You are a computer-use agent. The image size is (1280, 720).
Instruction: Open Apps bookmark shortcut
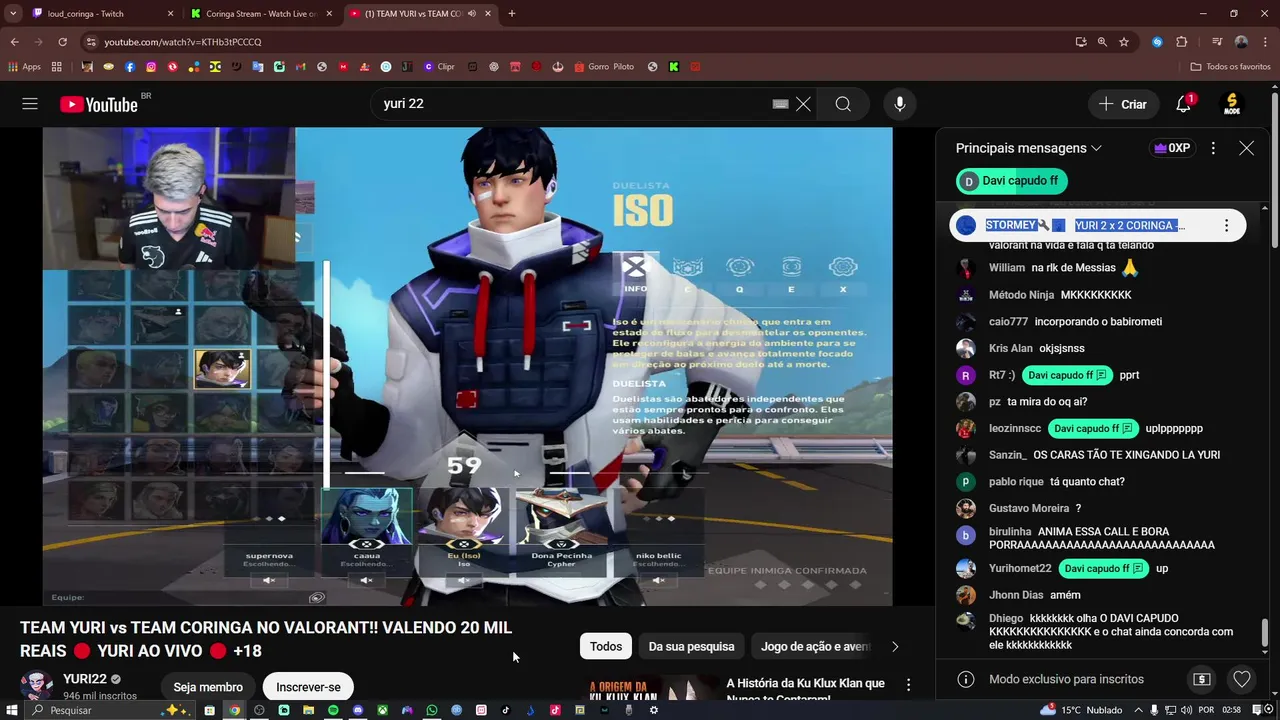click(25, 67)
